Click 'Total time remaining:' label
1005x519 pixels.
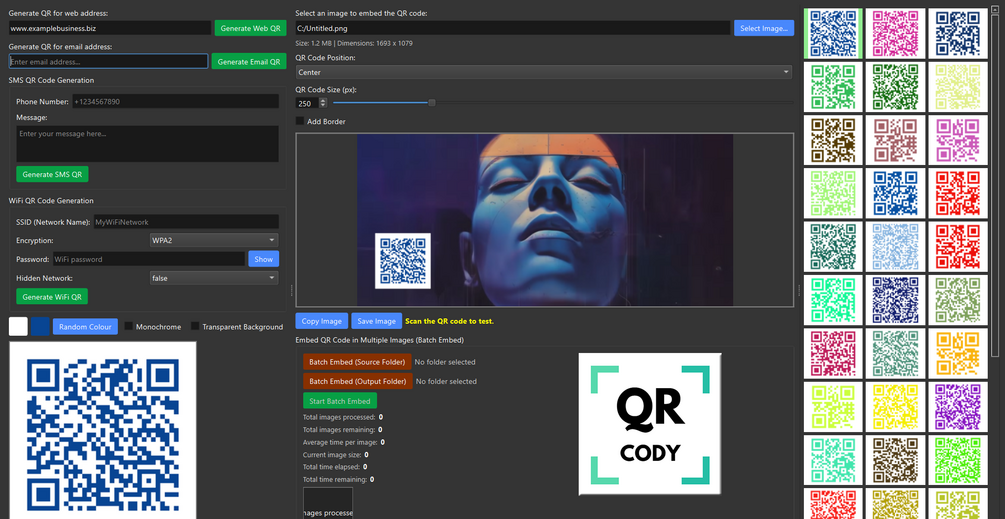[335, 479]
